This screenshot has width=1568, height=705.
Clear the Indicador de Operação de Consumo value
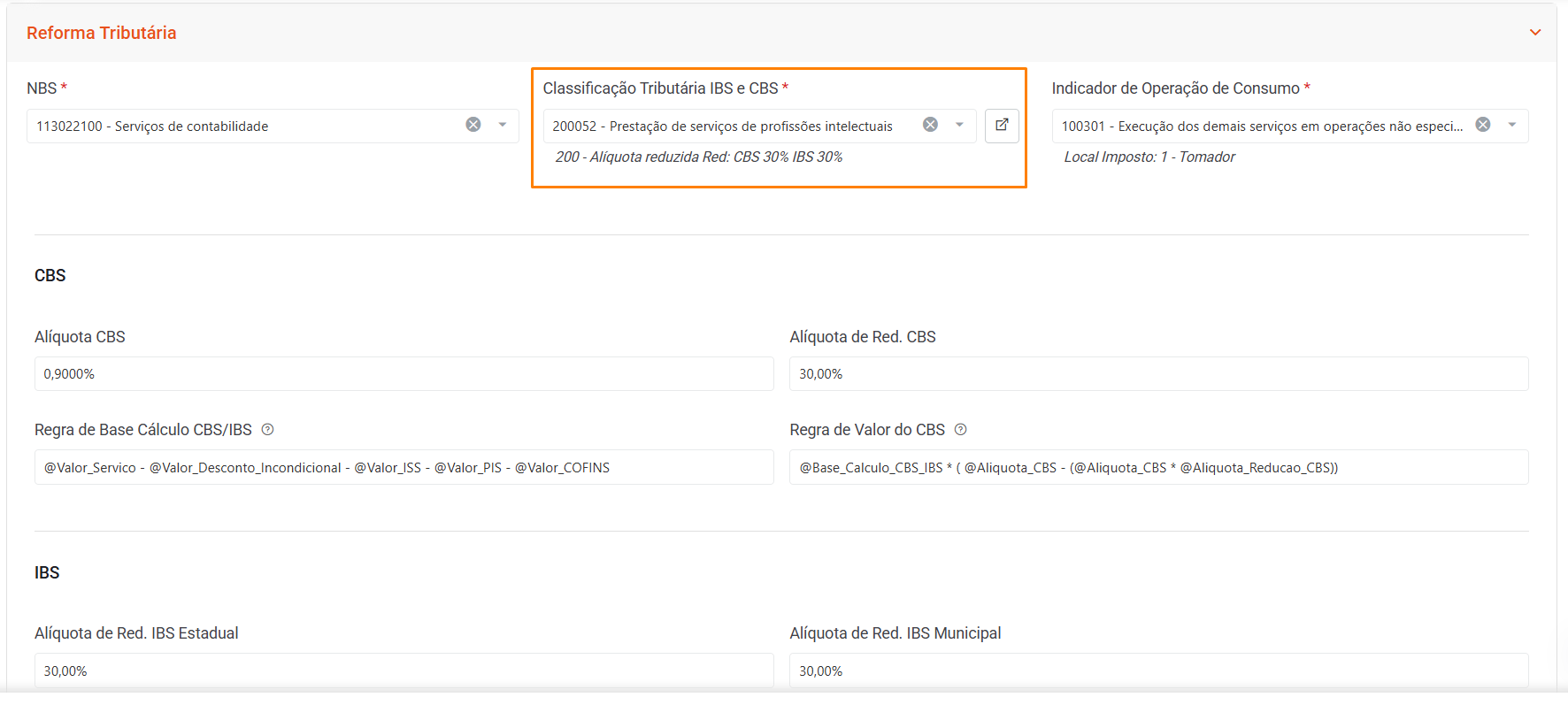pyautogui.click(x=1483, y=125)
